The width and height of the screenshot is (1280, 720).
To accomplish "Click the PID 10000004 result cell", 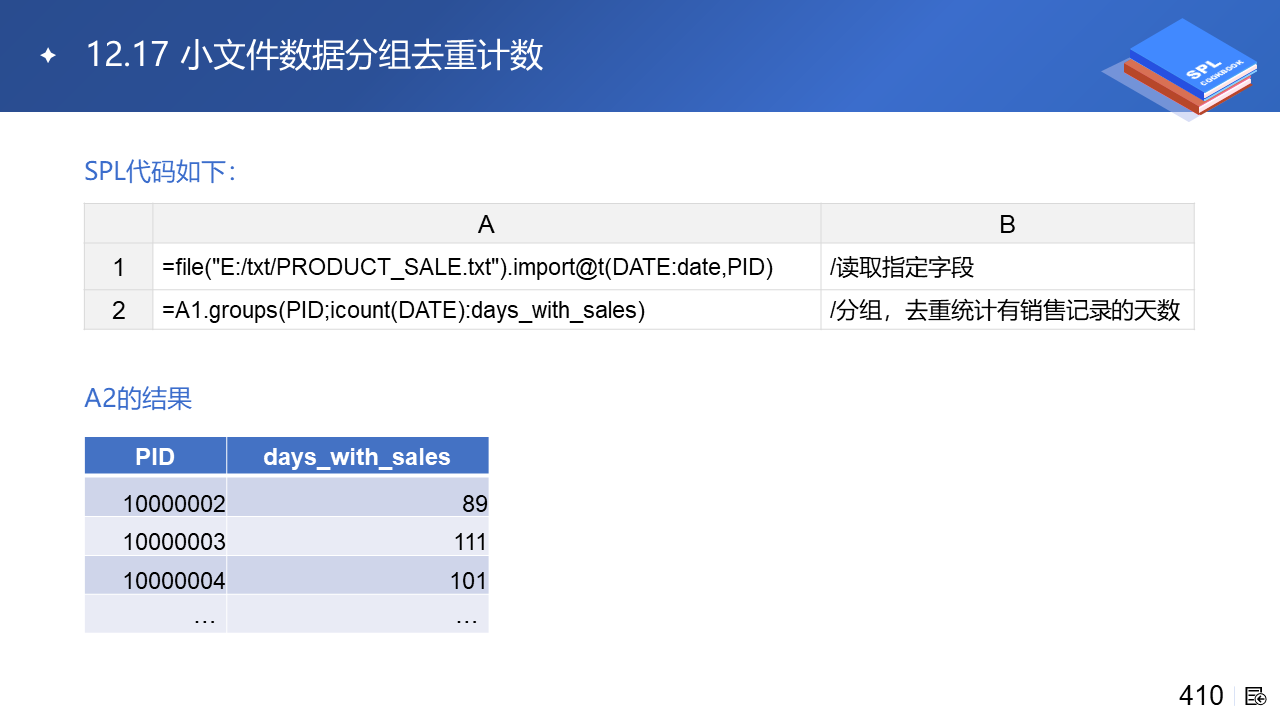I will tap(174, 580).
